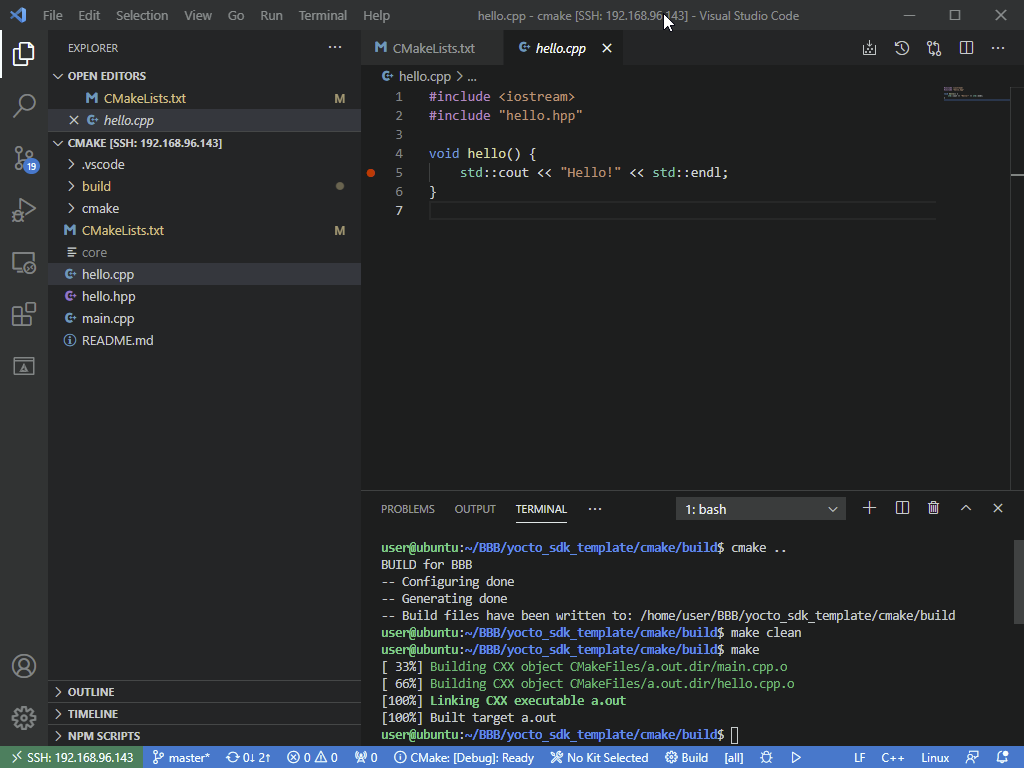Viewport: 1024px width, 768px height.
Task: Kill the terminal with trash icon
Action: 933,508
